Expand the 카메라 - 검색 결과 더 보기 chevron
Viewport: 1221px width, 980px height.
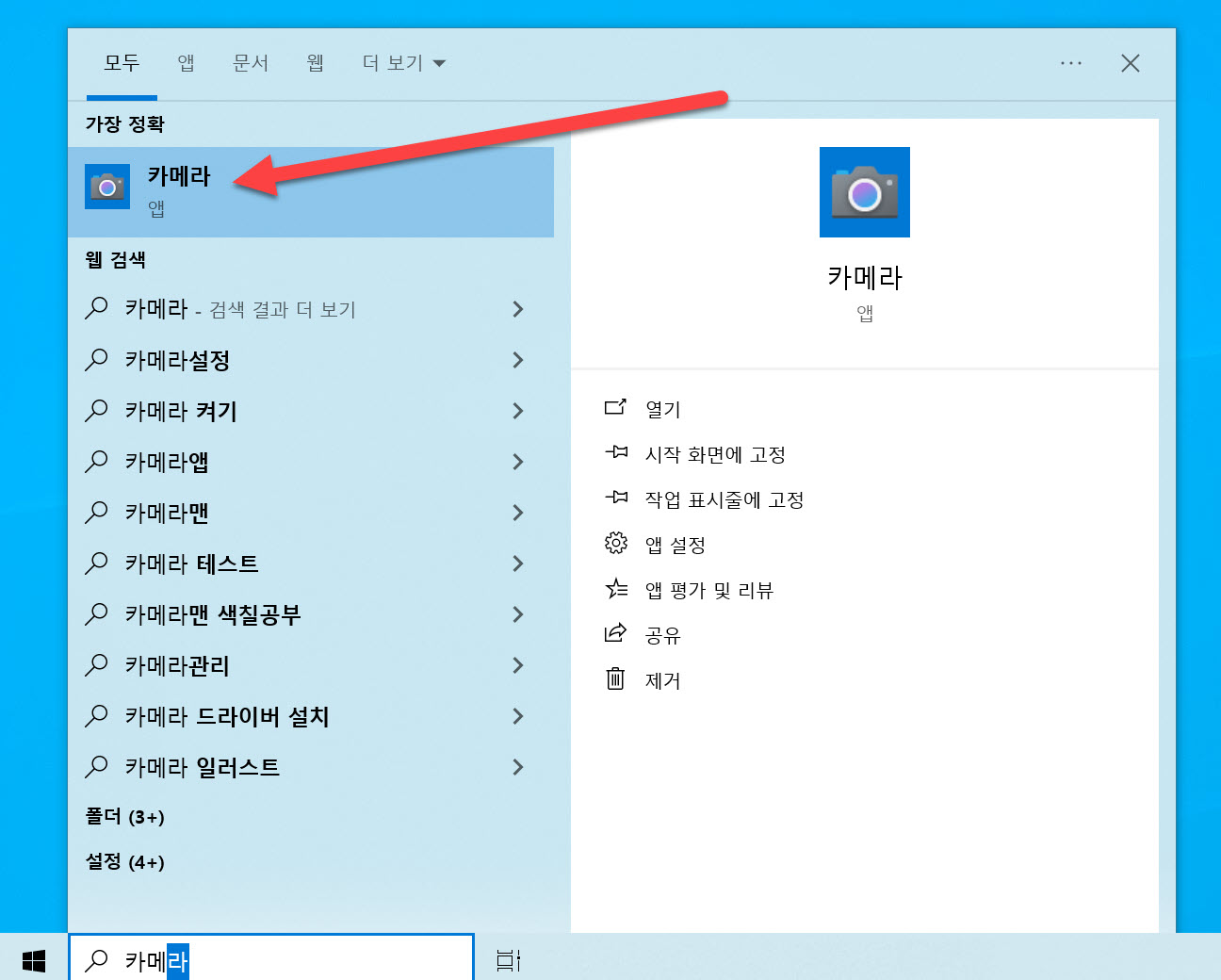click(517, 309)
